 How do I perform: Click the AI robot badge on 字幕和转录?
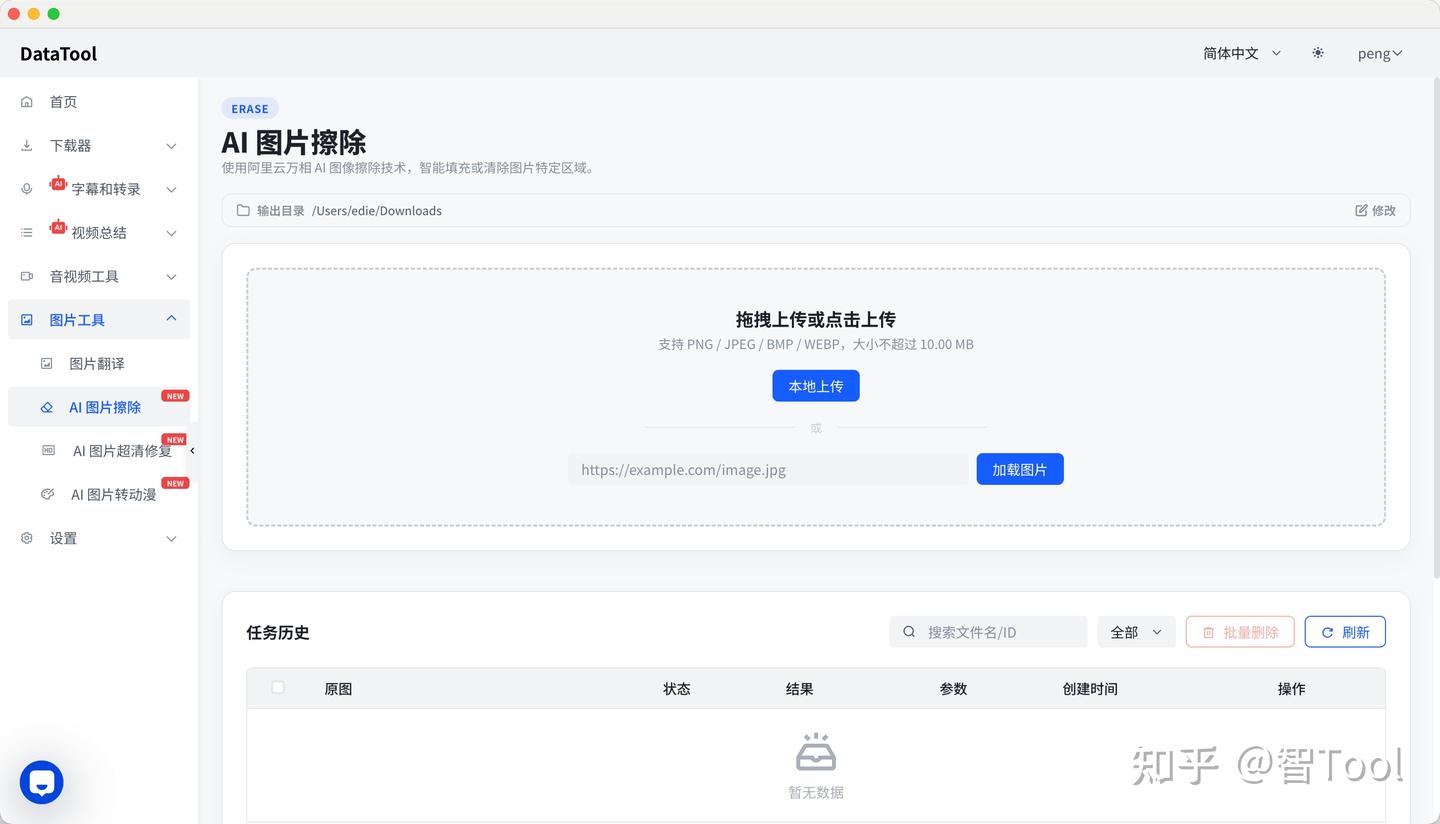tap(58, 184)
